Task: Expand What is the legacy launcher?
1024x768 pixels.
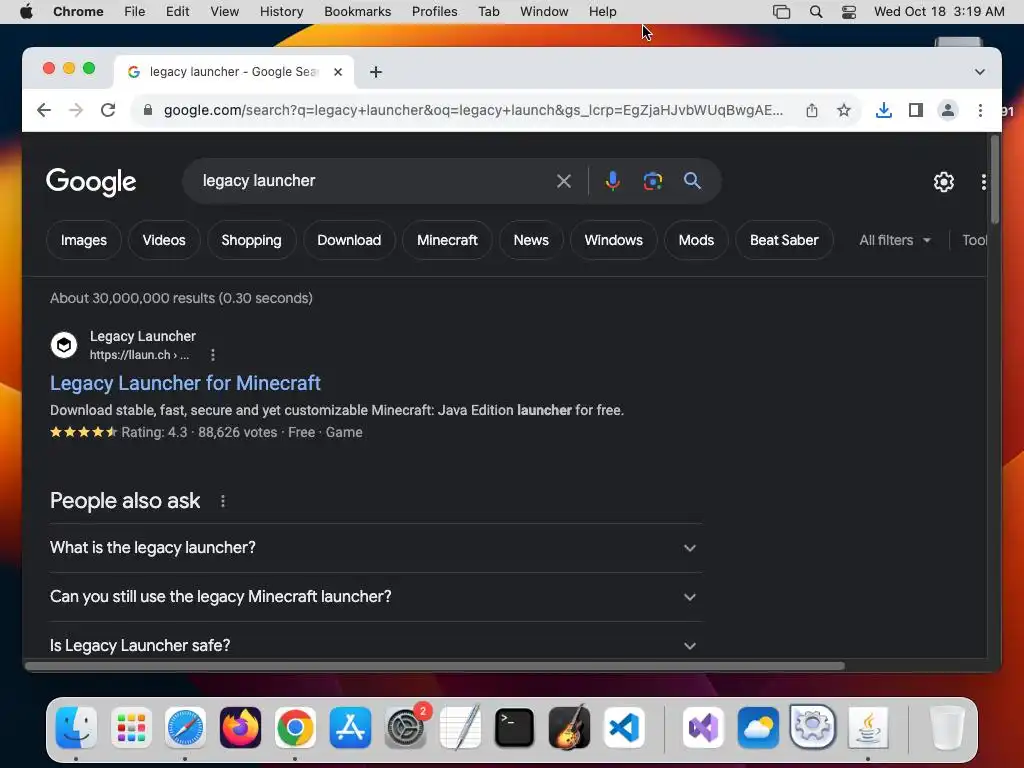Action: [376, 548]
